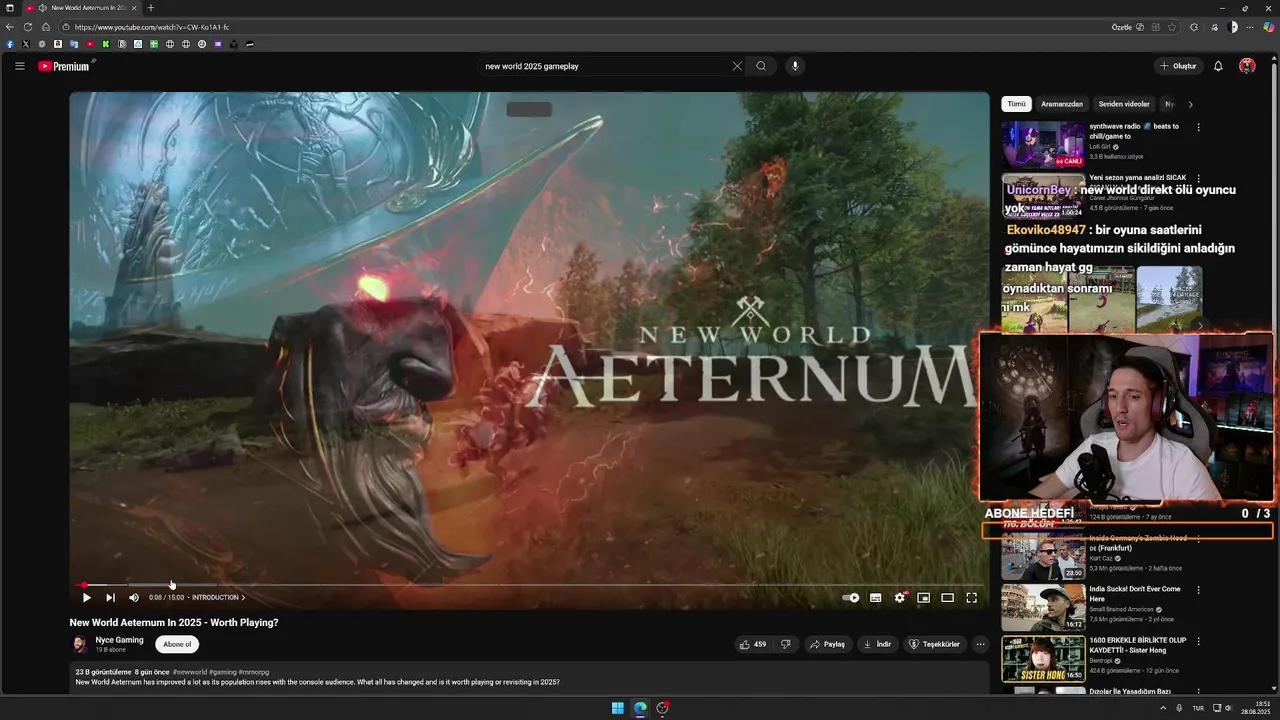Open the Facebook bookmark

pos(10,44)
